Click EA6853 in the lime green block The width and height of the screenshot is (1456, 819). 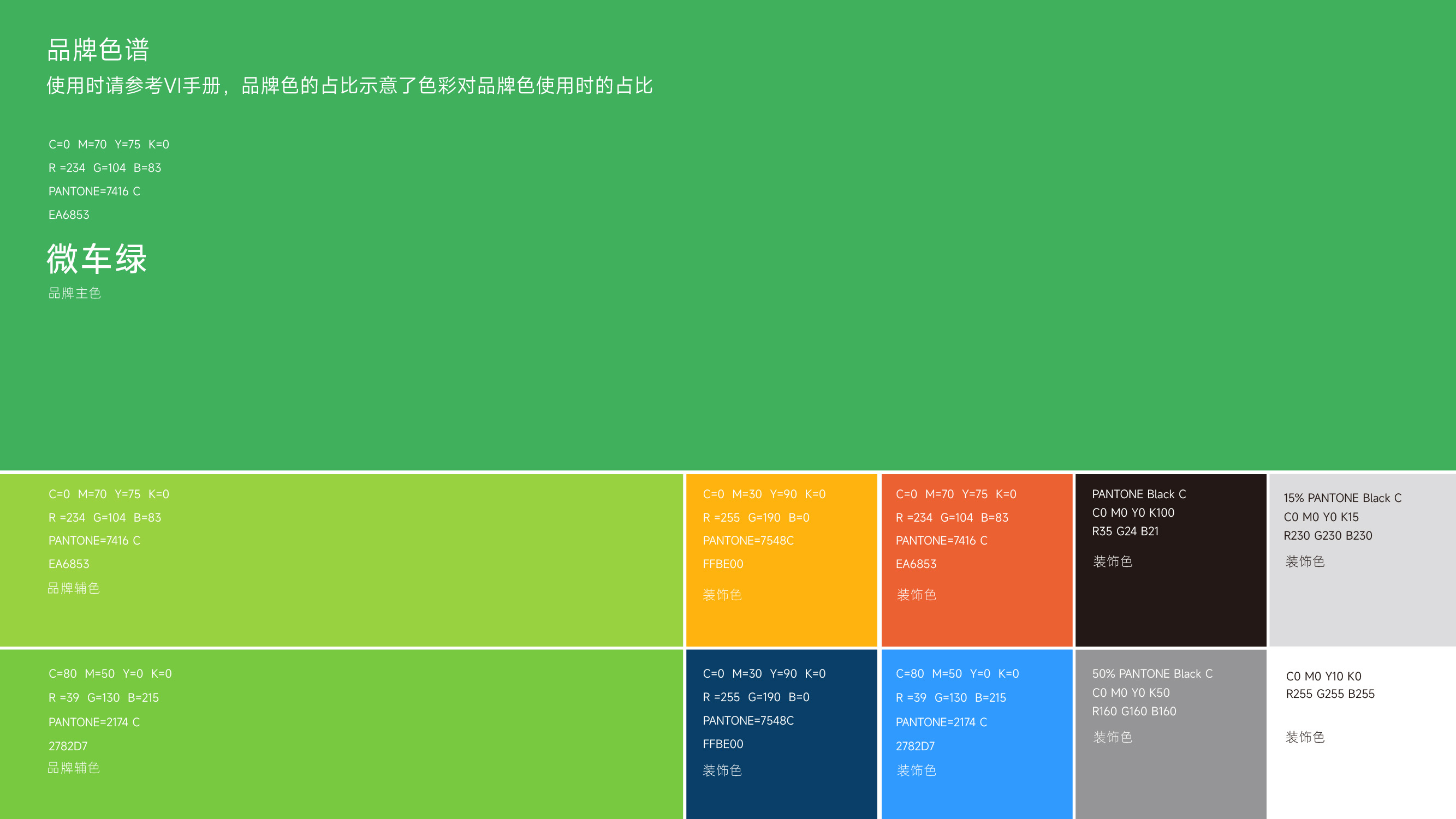coord(68,564)
